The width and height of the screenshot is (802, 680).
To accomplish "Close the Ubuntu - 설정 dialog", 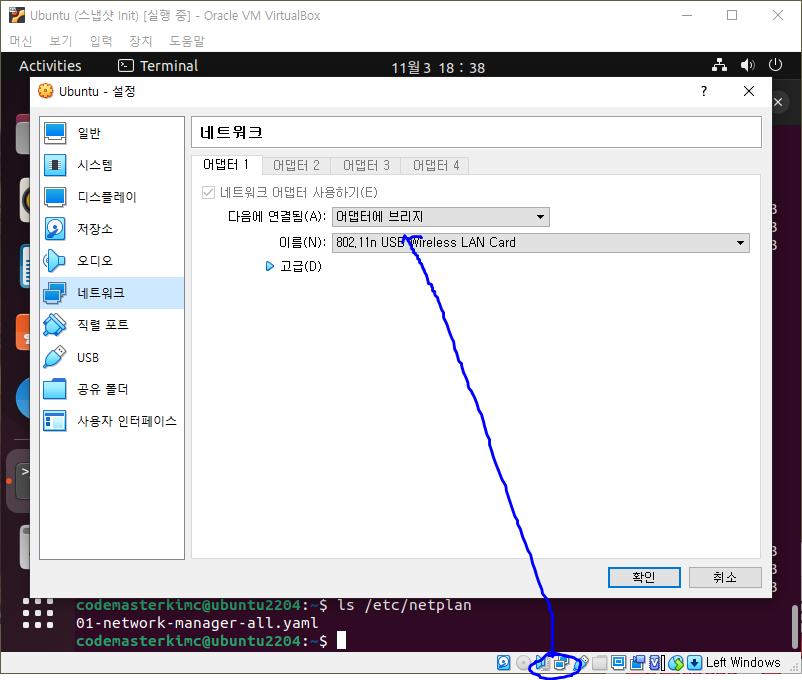I will [749, 91].
